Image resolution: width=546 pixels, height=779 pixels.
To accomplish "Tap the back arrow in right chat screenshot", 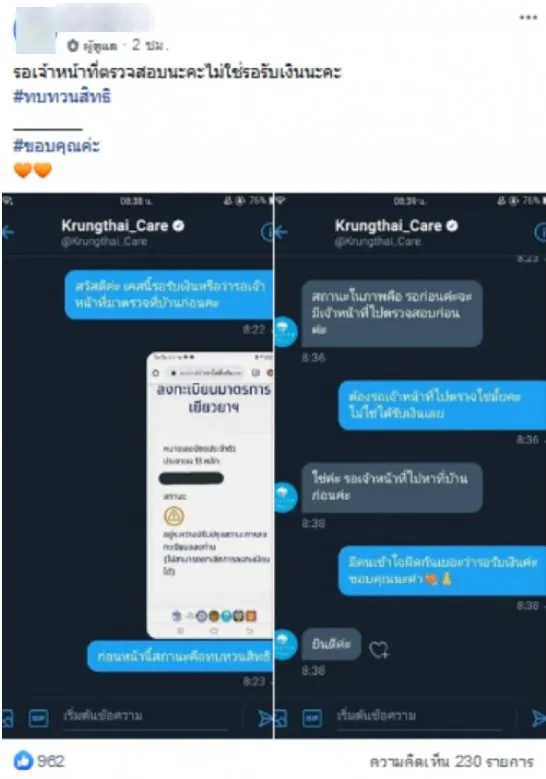I will pos(281,232).
